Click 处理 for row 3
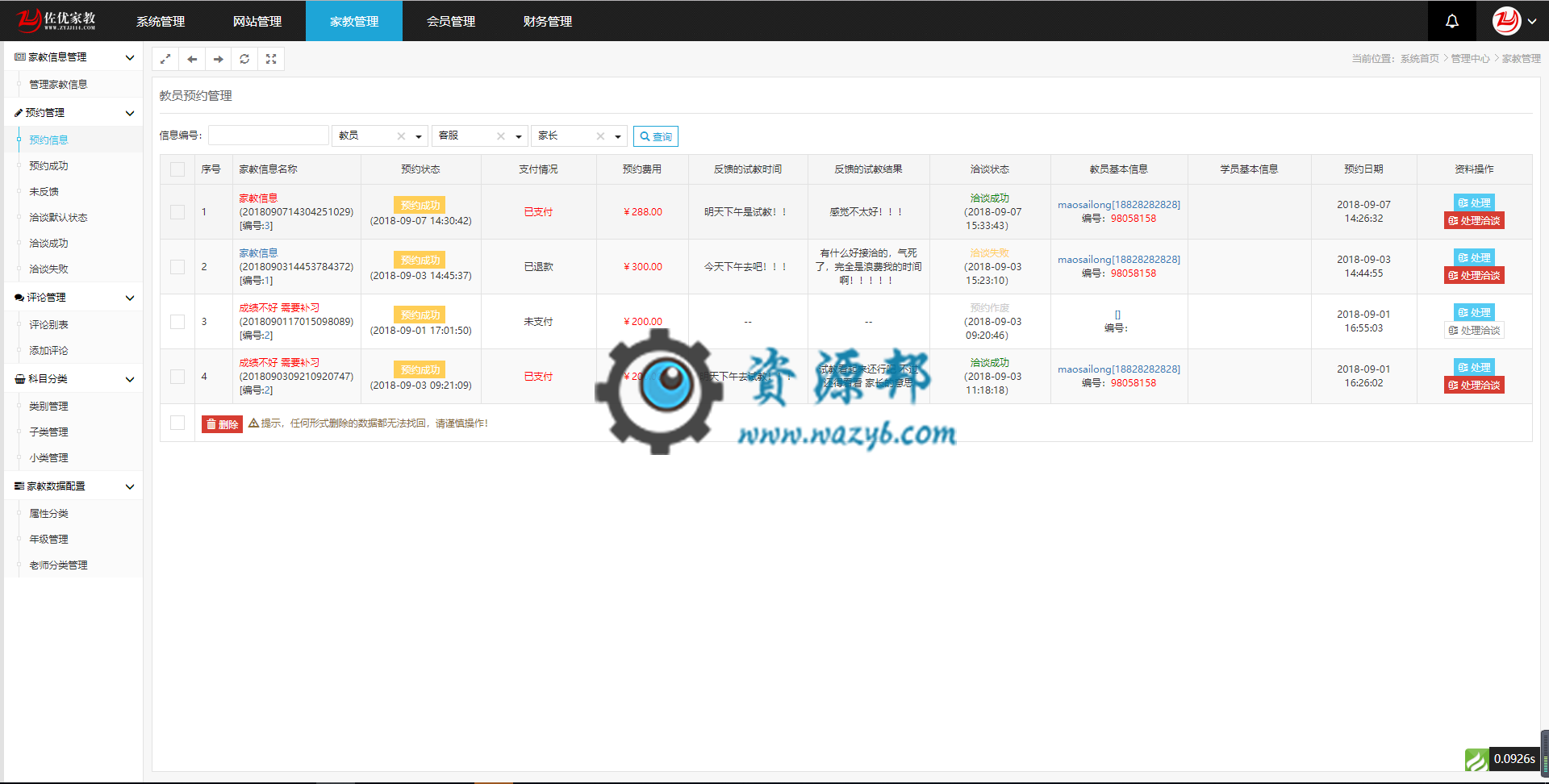Viewport: 1549px width, 784px height. click(x=1474, y=313)
